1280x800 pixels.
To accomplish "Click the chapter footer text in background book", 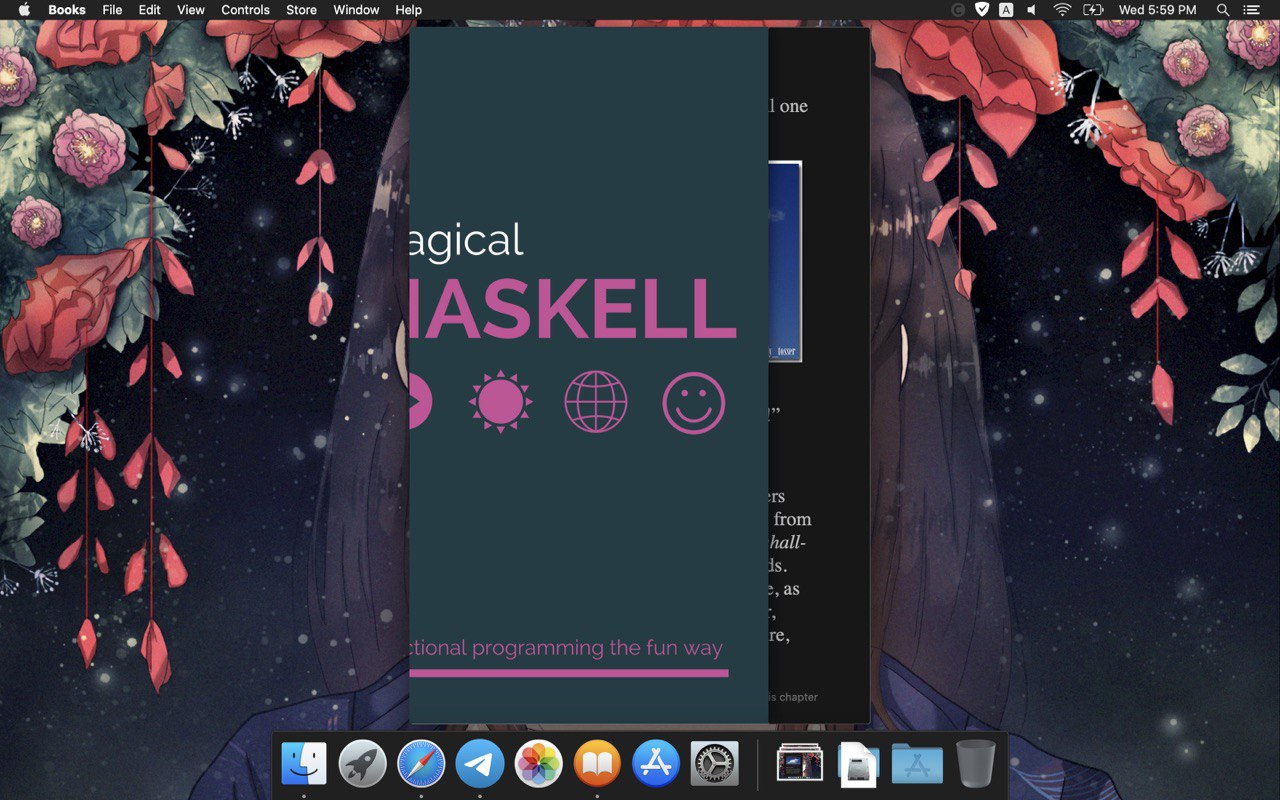I will (x=793, y=697).
